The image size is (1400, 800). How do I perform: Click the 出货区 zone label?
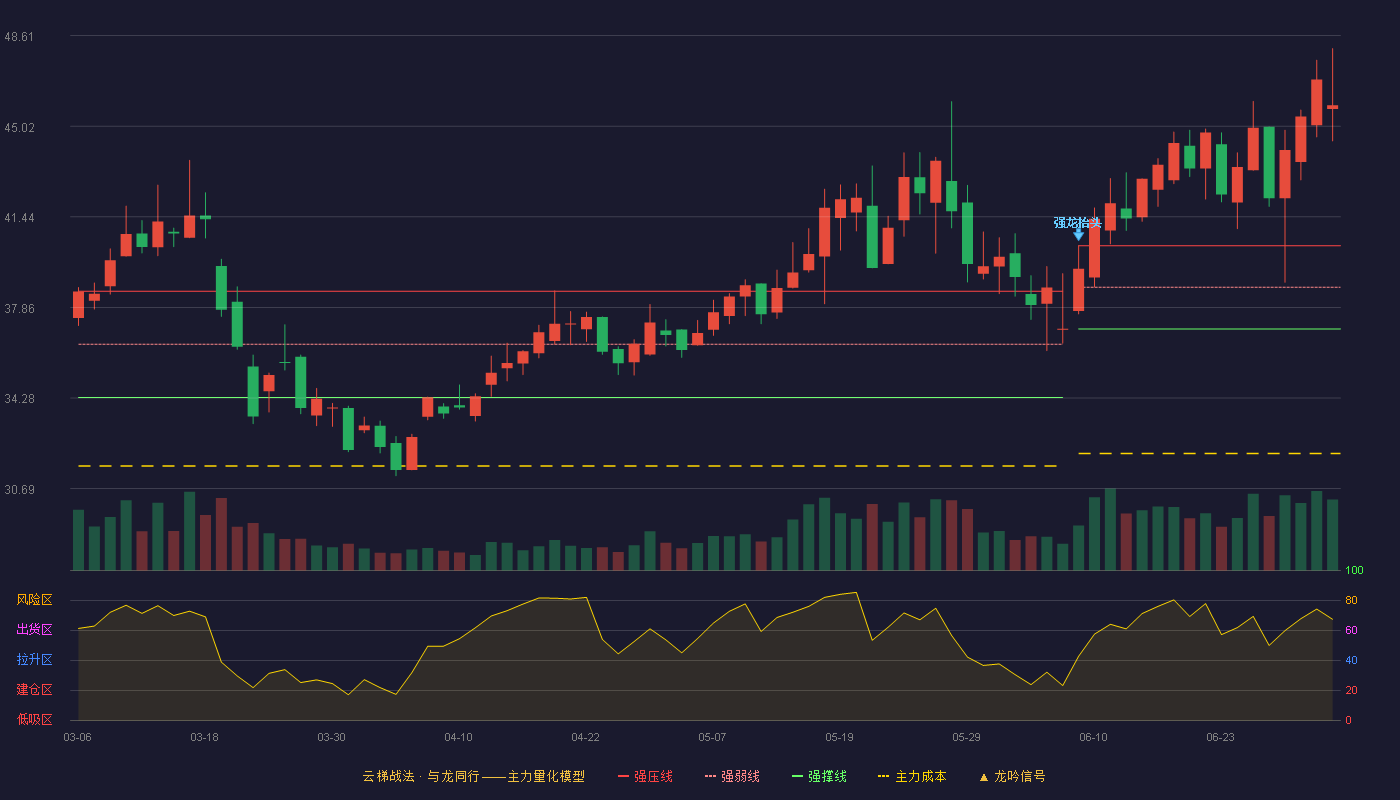[x=34, y=630]
